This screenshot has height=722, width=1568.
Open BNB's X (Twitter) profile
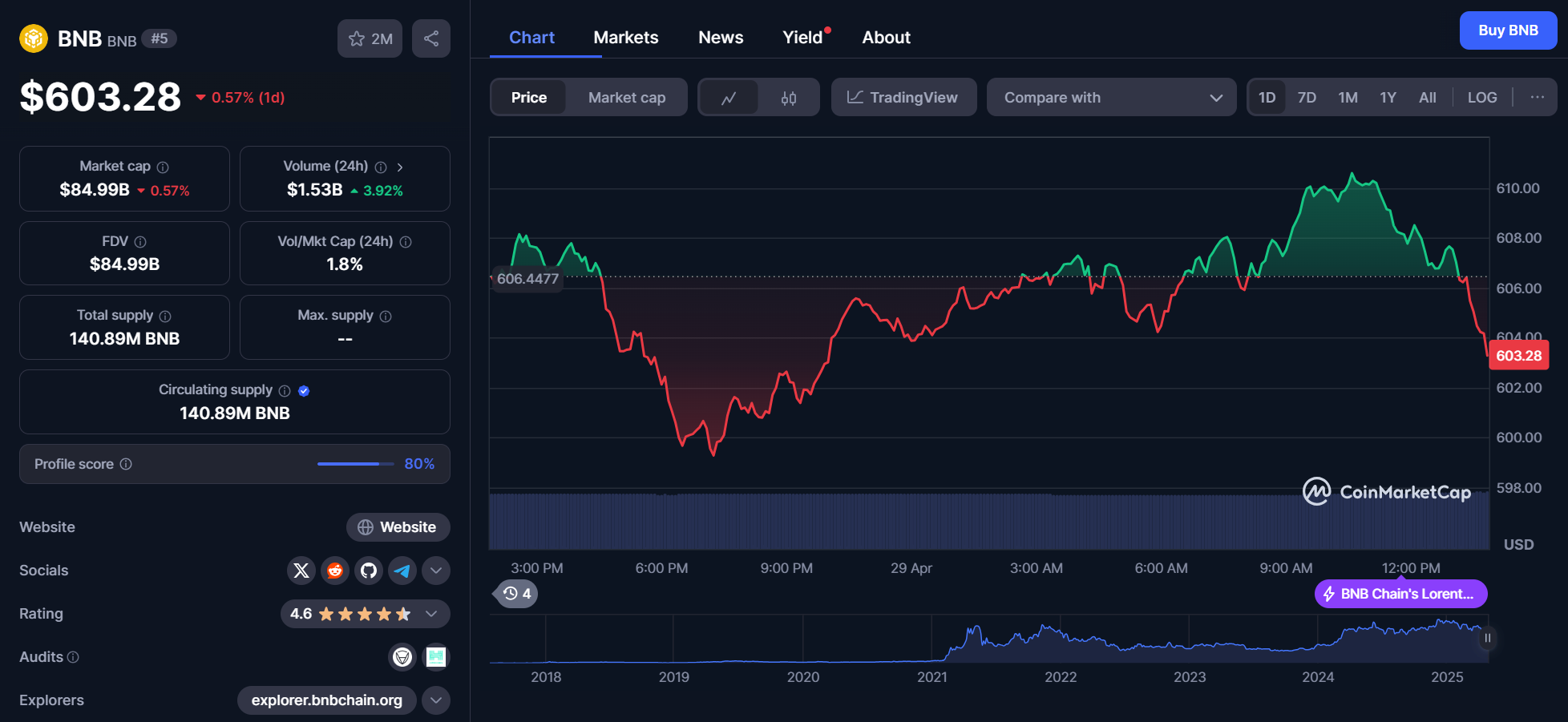click(x=301, y=570)
